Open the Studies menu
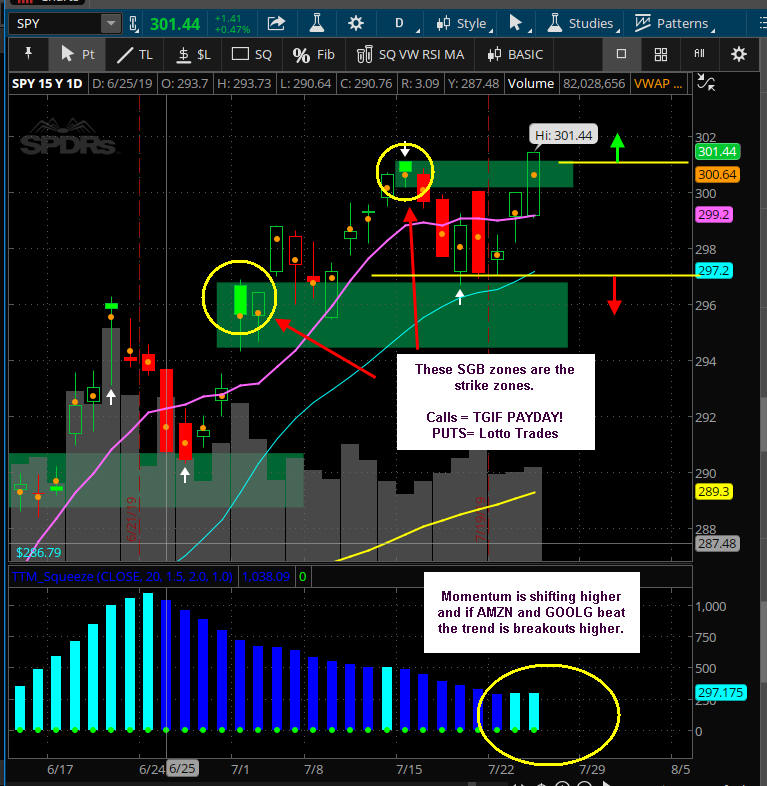This screenshot has height=786, width=767. tap(583, 24)
